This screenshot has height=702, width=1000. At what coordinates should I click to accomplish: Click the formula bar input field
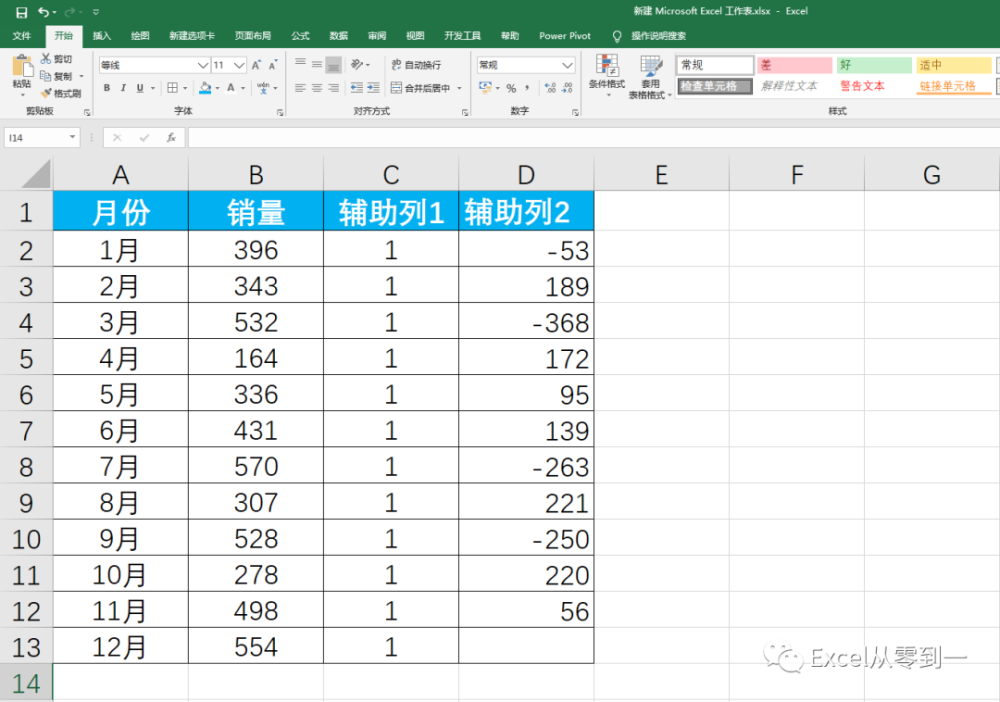click(x=593, y=137)
